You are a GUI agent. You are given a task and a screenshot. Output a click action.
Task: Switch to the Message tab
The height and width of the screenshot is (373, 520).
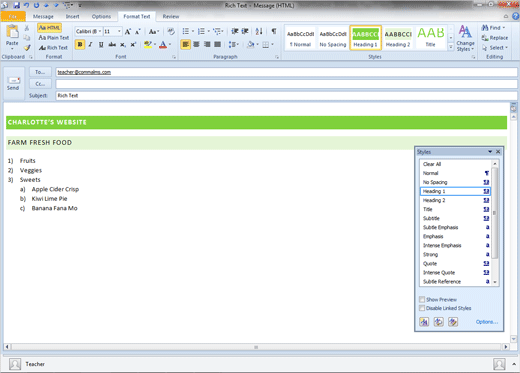point(43,16)
